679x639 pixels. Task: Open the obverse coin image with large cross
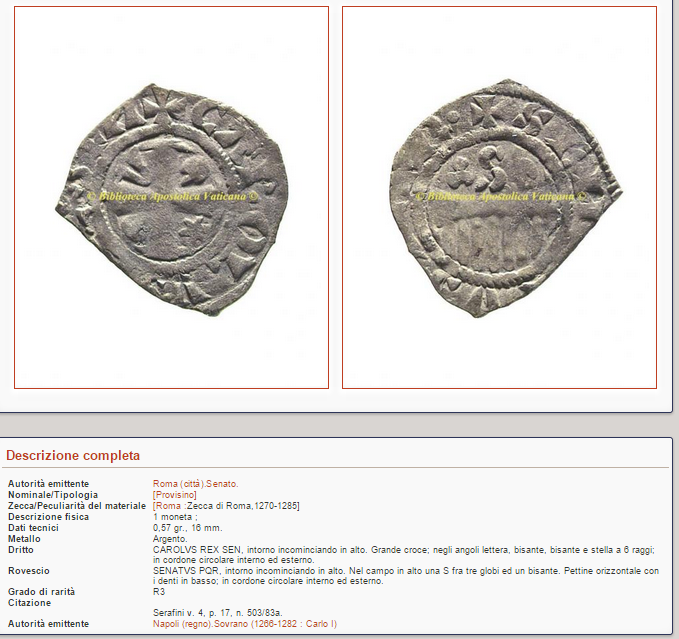pyautogui.click(x=171, y=197)
